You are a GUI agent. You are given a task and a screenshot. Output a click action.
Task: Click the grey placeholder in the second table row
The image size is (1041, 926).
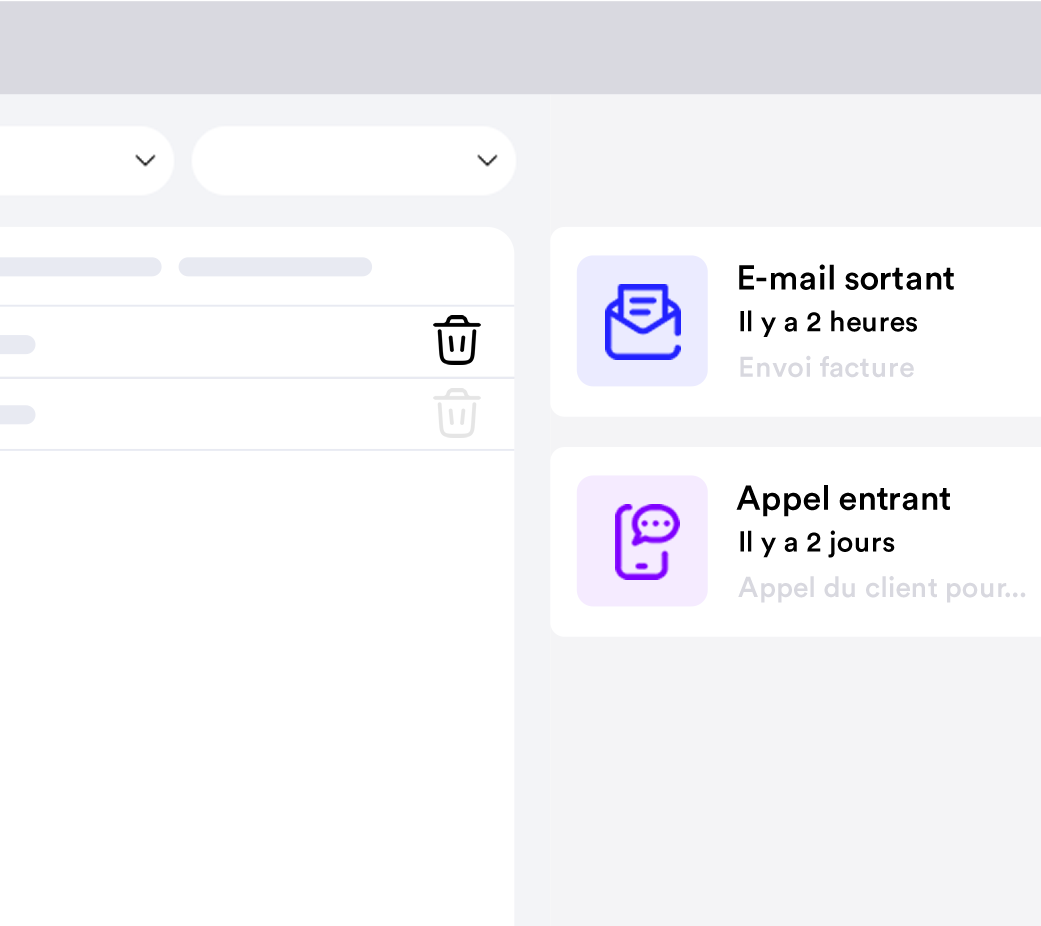pyautogui.click(x=17, y=414)
